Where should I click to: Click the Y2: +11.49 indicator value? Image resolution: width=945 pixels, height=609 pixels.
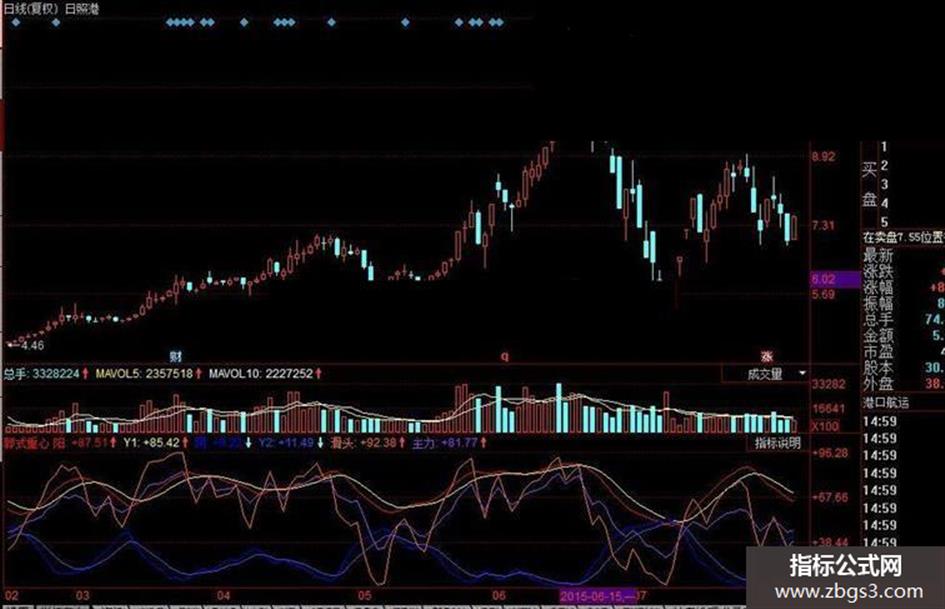[x=286, y=443]
